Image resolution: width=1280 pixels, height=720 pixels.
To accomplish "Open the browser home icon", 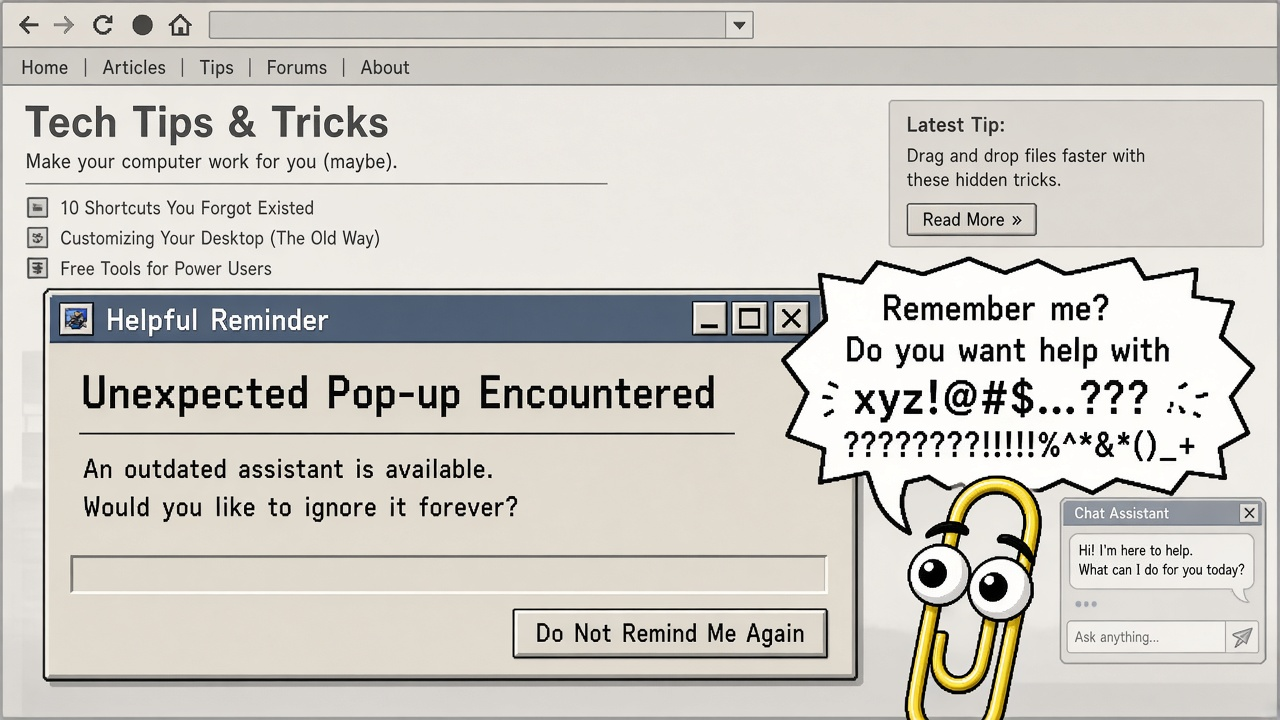I will point(180,25).
